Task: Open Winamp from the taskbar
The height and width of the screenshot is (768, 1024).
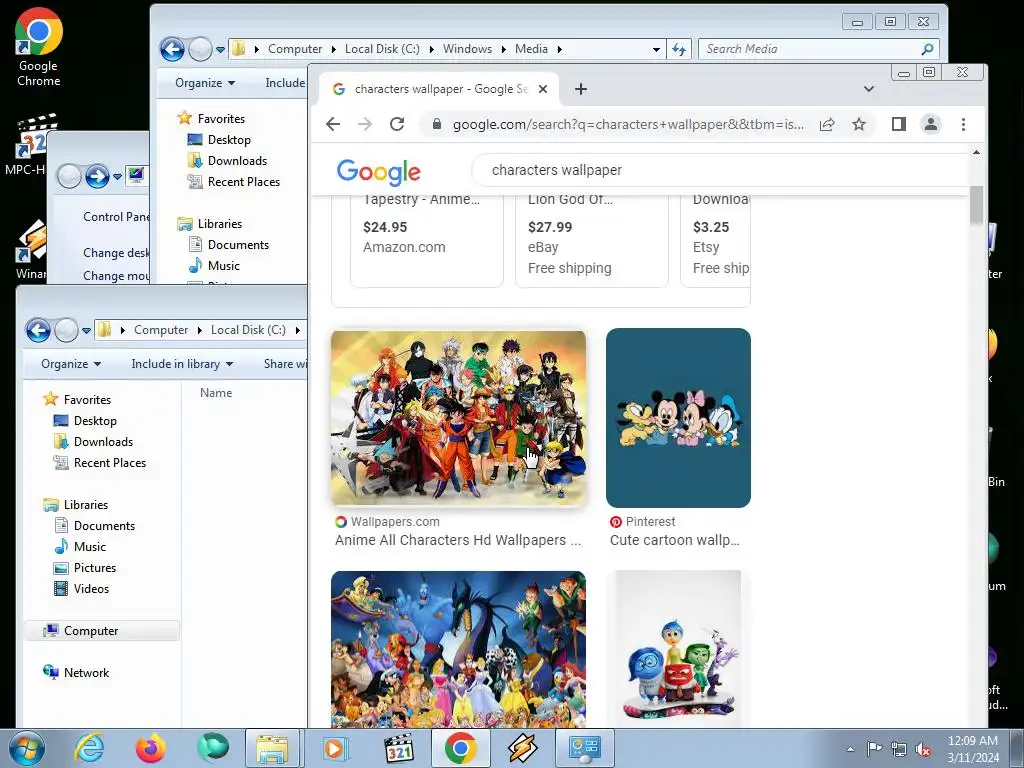Action: coord(522,748)
